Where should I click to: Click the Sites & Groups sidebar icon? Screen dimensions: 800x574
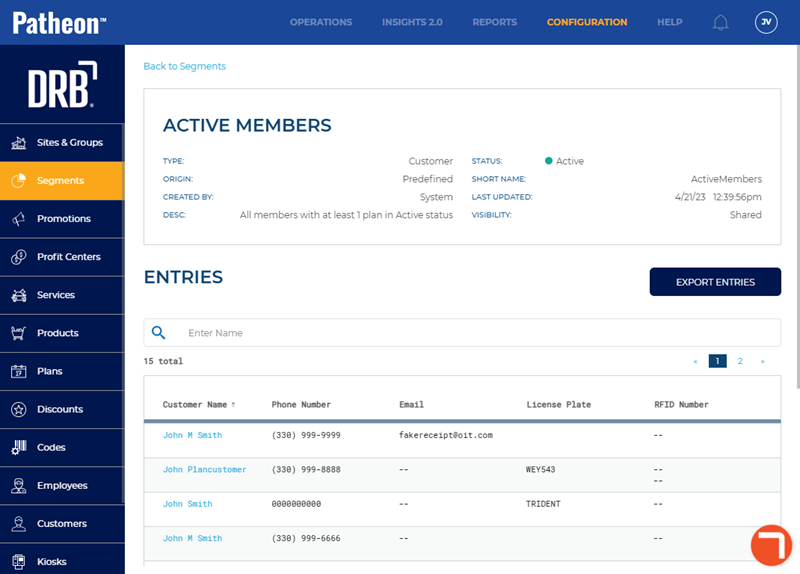[x=19, y=143]
